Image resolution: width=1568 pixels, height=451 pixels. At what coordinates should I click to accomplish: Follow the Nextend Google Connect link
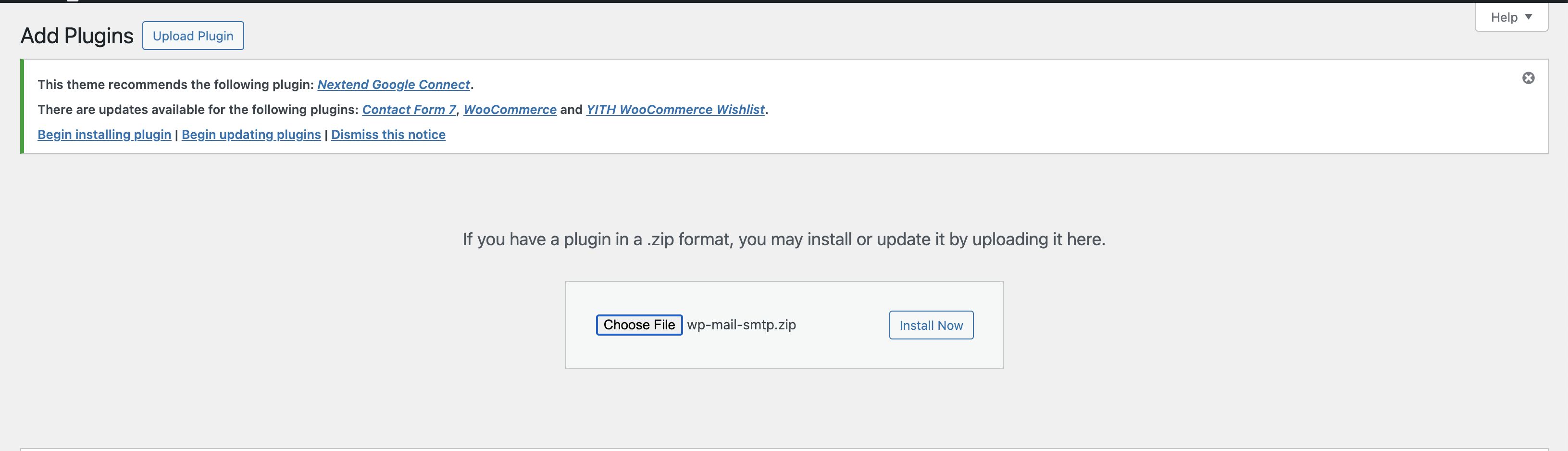tap(393, 84)
